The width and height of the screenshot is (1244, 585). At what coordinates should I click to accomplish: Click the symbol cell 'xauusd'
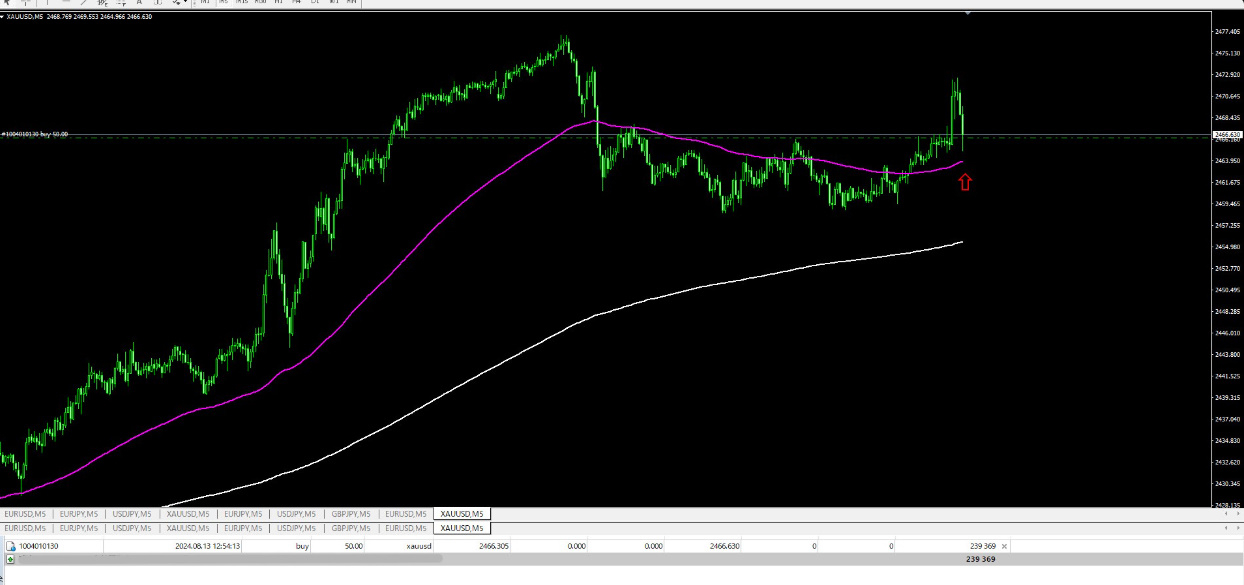click(419, 547)
